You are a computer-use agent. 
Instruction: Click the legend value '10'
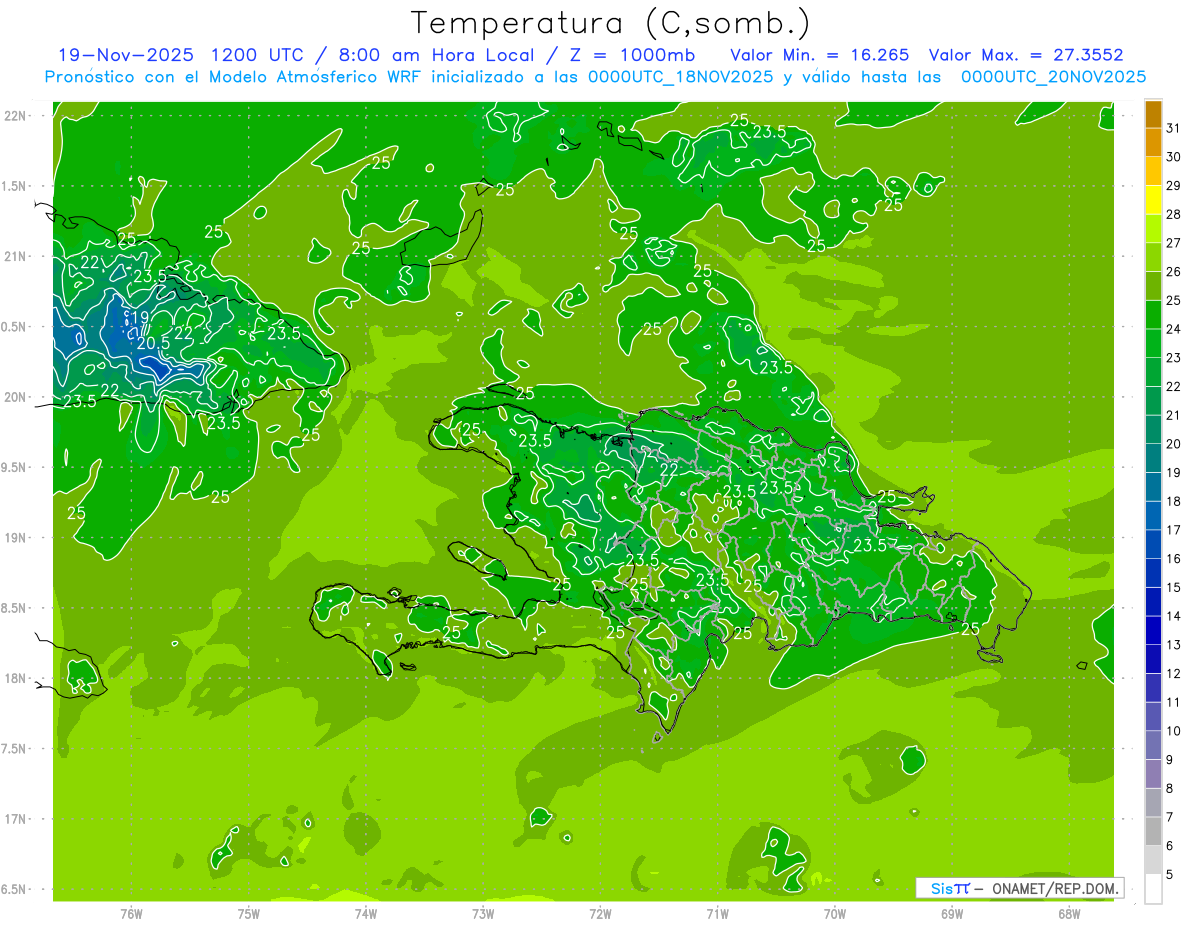tap(1174, 731)
